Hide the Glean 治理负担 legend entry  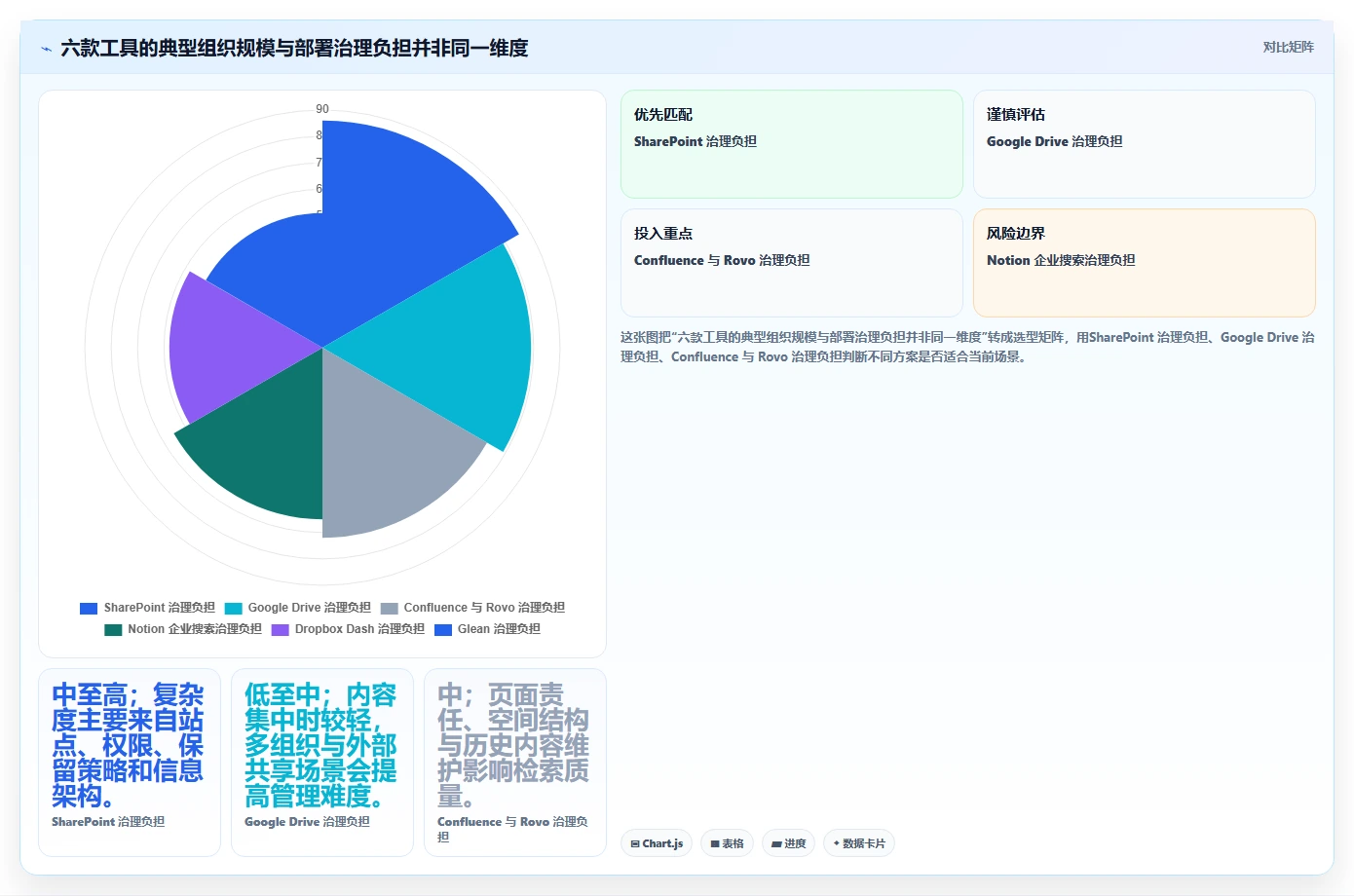coord(487,629)
